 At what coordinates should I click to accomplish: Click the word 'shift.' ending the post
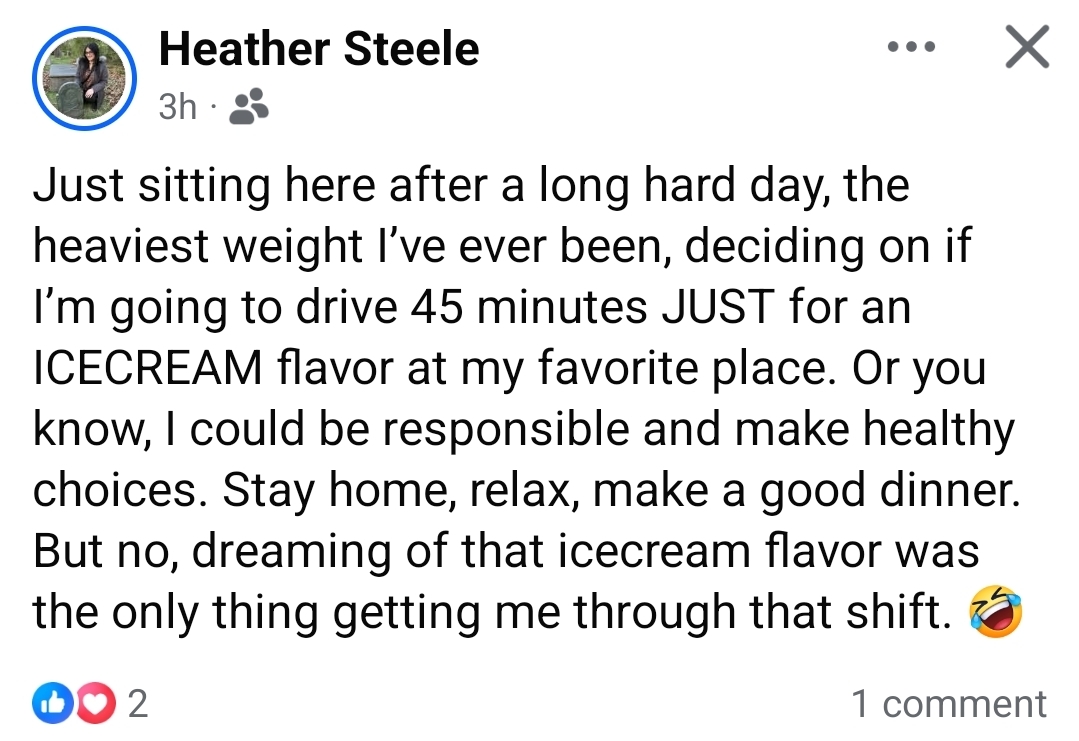pos(899,611)
